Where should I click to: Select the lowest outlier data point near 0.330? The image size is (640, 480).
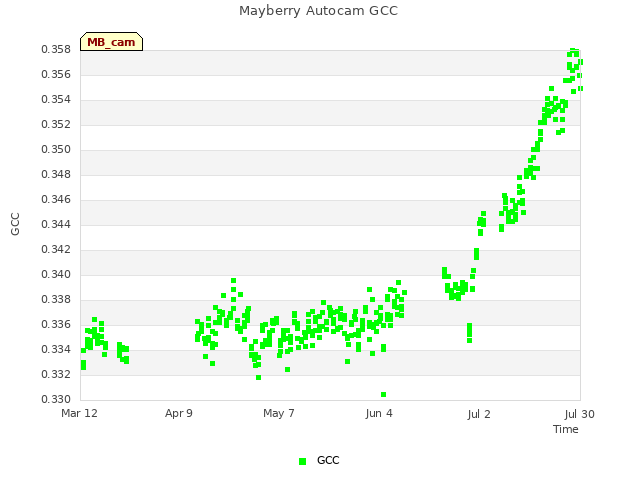point(383,394)
